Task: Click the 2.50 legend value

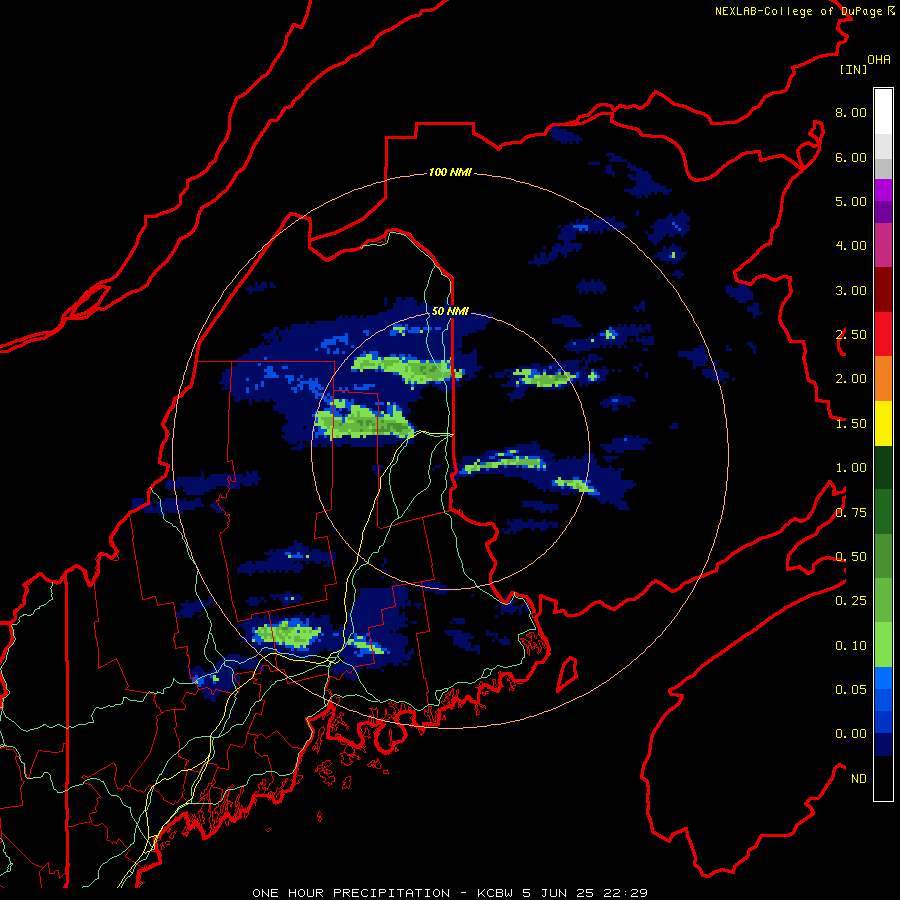Action: click(x=851, y=335)
